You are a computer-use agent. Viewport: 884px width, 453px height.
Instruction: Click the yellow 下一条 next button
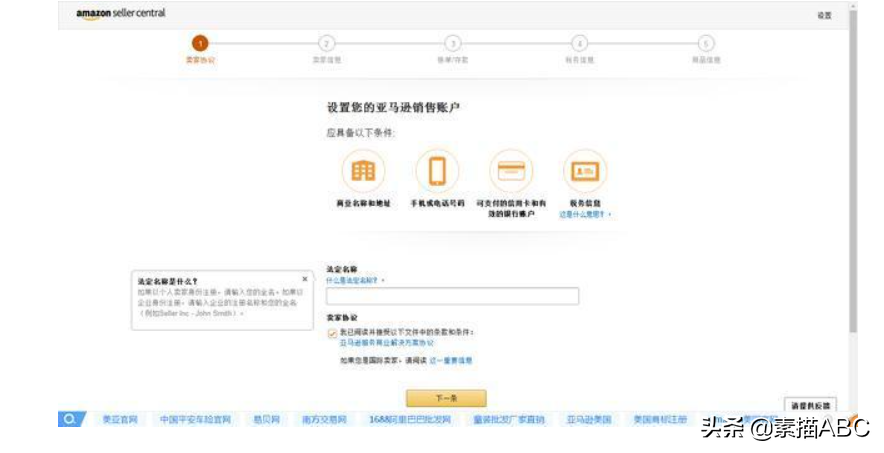coord(446,398)
